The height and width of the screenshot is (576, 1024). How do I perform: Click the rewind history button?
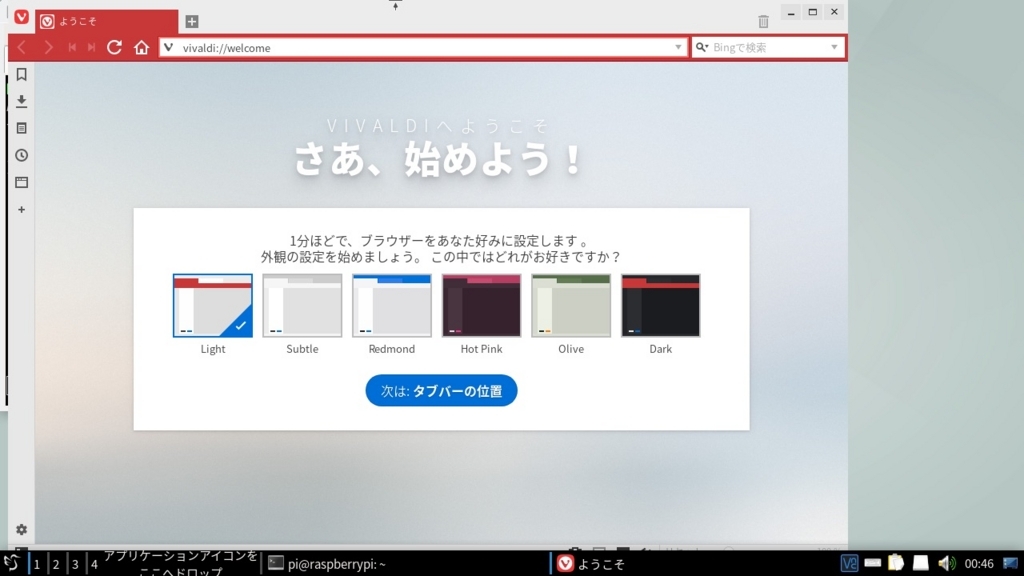click(x=72, y=48)
